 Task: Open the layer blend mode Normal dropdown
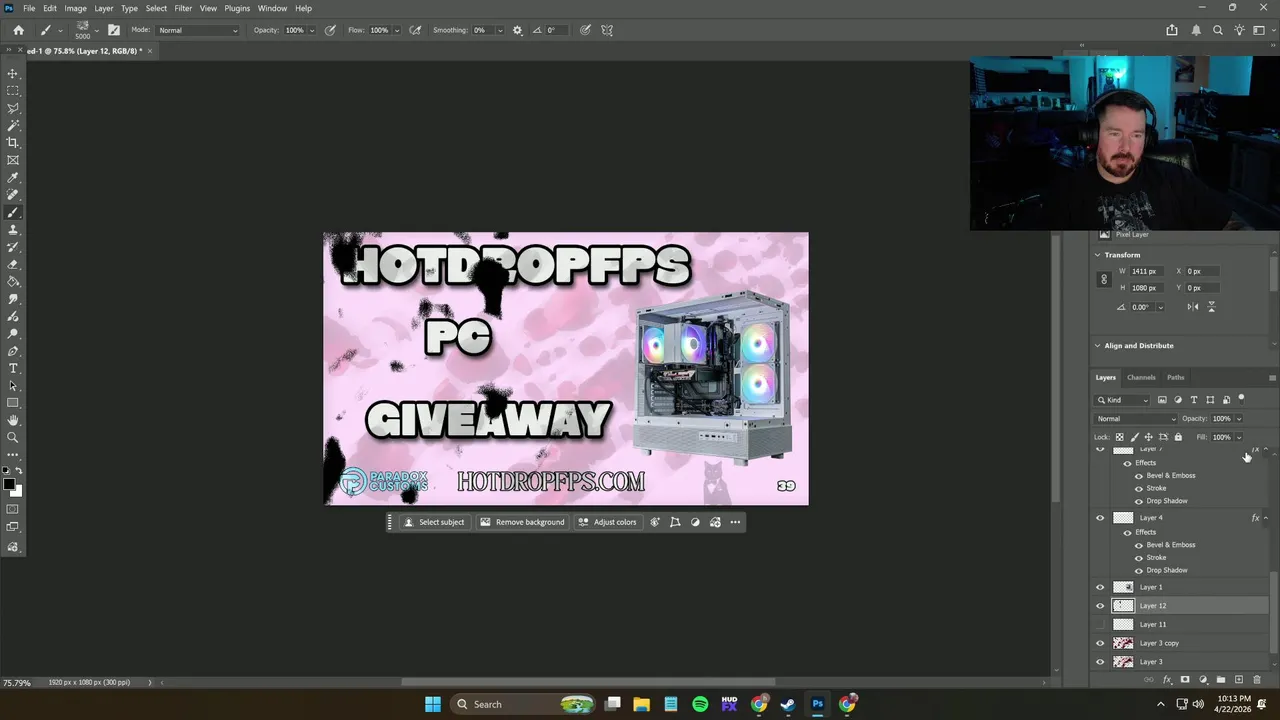1136,419
